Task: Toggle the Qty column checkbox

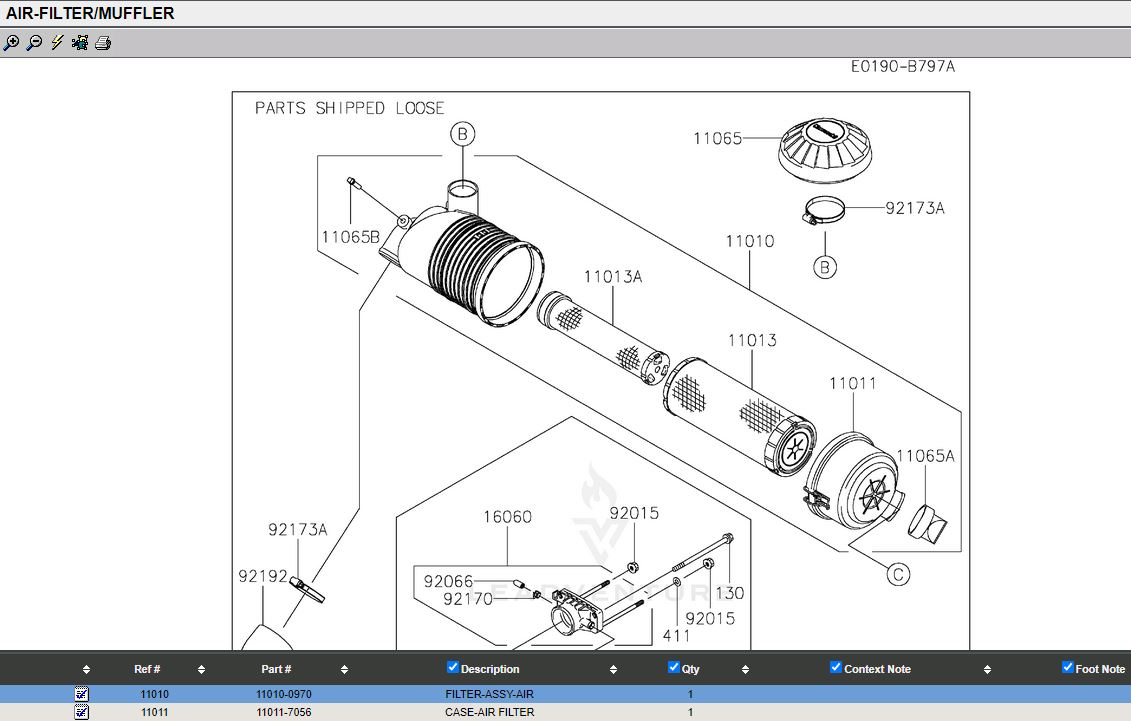Action: 674,667
